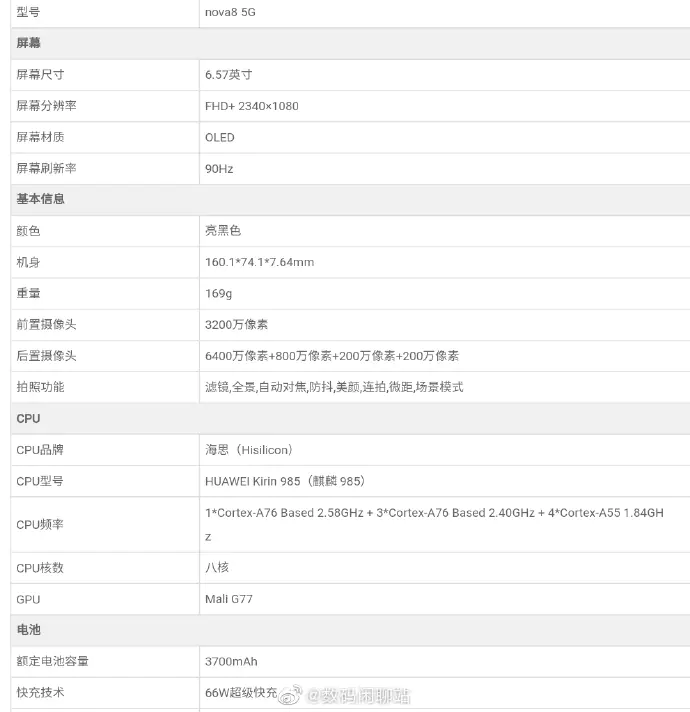690x712 pixels.
Task: Click the 'CPU品牌' label
Action: [40, 450]
